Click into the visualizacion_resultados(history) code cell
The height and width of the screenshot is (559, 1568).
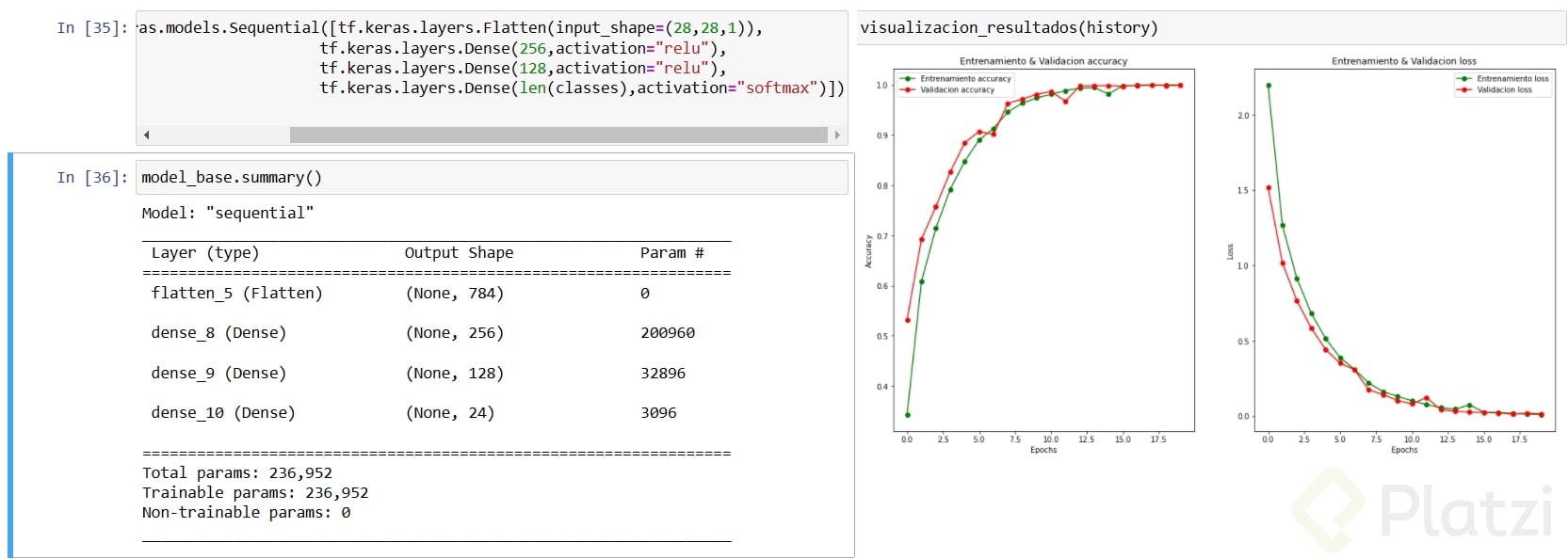point(1210,27)
